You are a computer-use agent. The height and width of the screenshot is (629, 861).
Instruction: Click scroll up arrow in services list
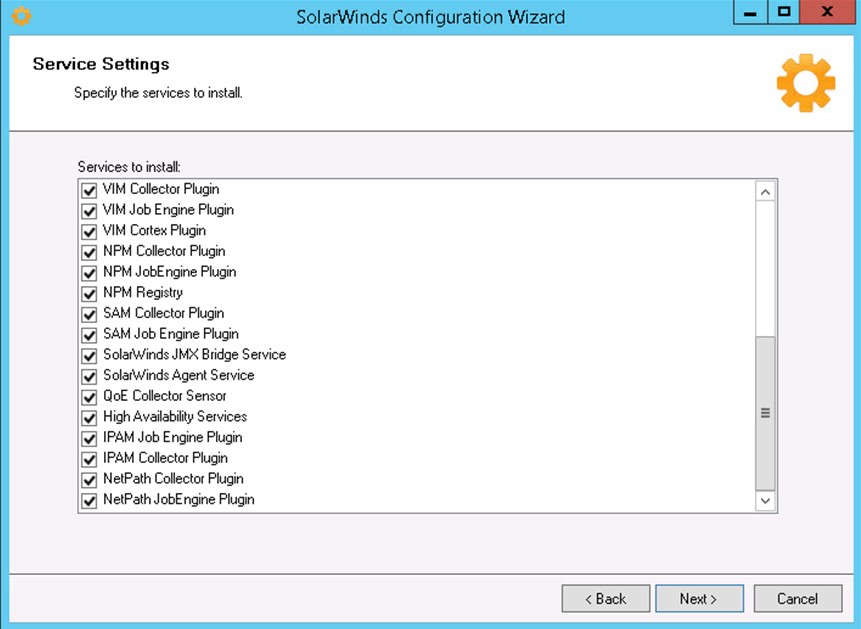pos(766,191)
